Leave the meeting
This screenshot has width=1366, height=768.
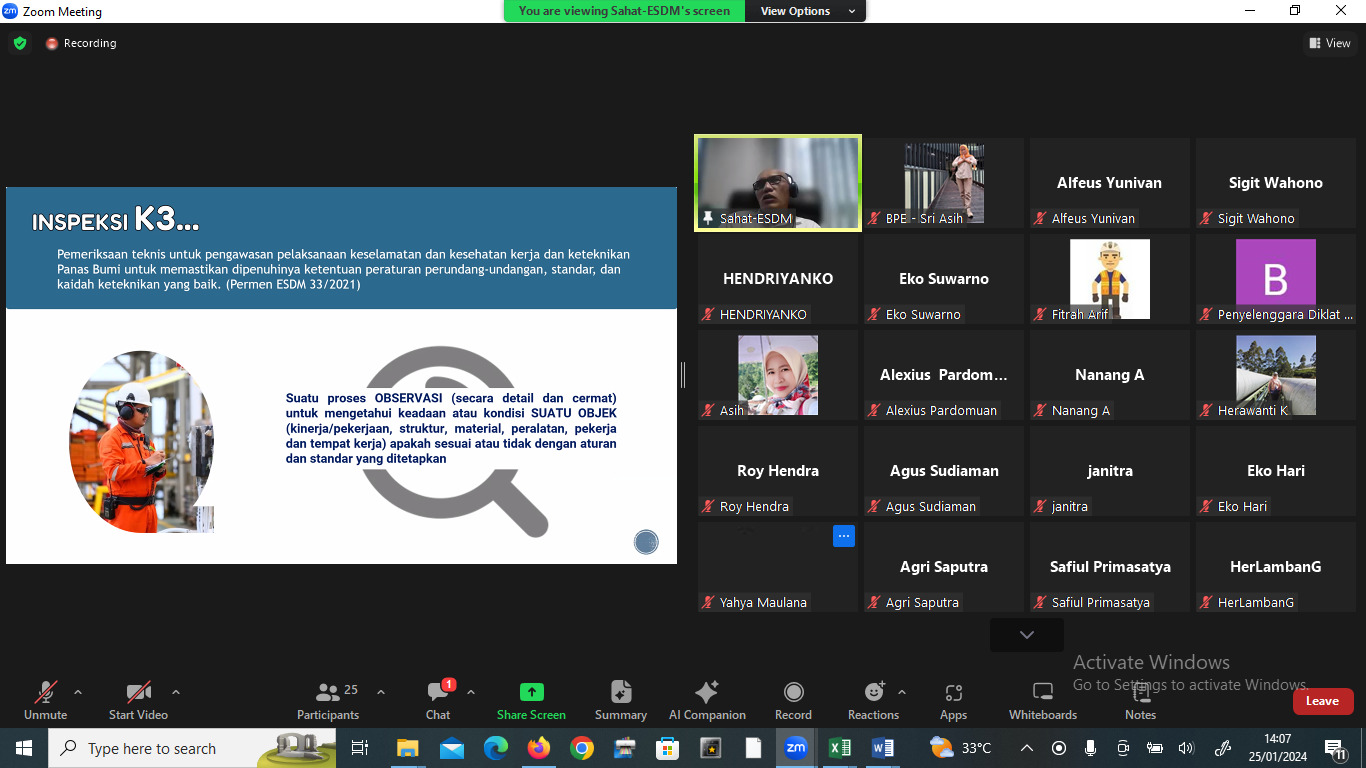(x=1322, y=701)
